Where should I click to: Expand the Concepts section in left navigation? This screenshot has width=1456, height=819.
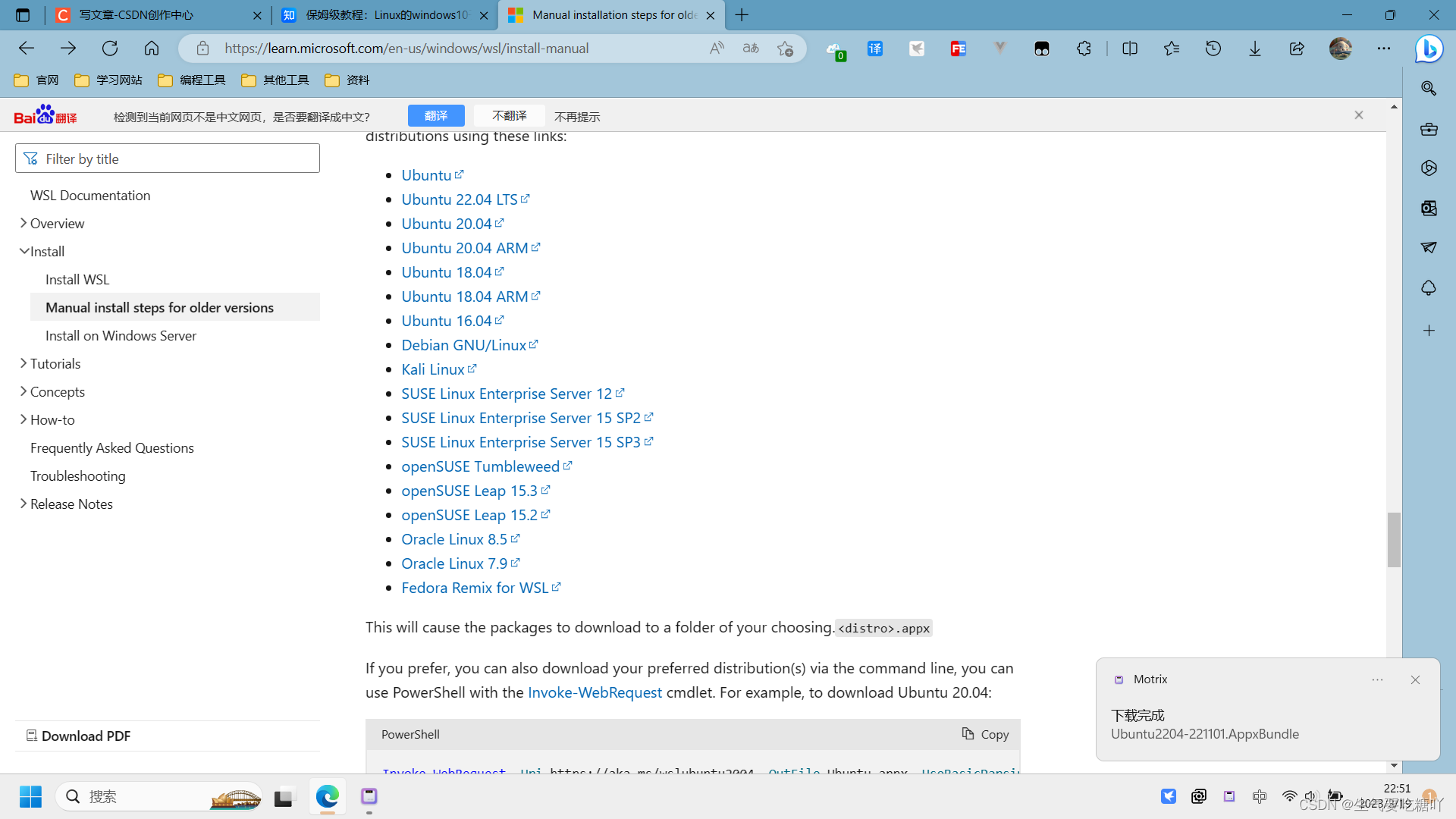(24, 391)
